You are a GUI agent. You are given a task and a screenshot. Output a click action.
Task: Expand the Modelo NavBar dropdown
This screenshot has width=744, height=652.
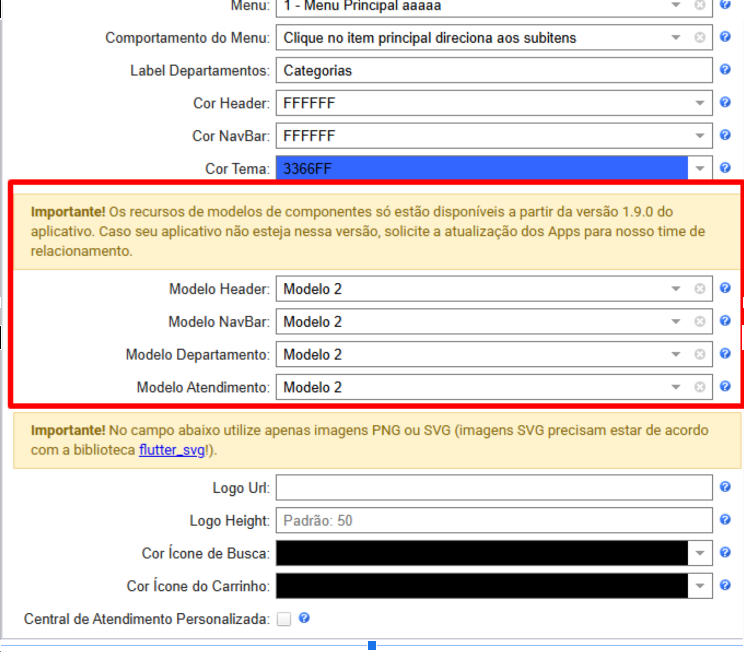(676, 321)
